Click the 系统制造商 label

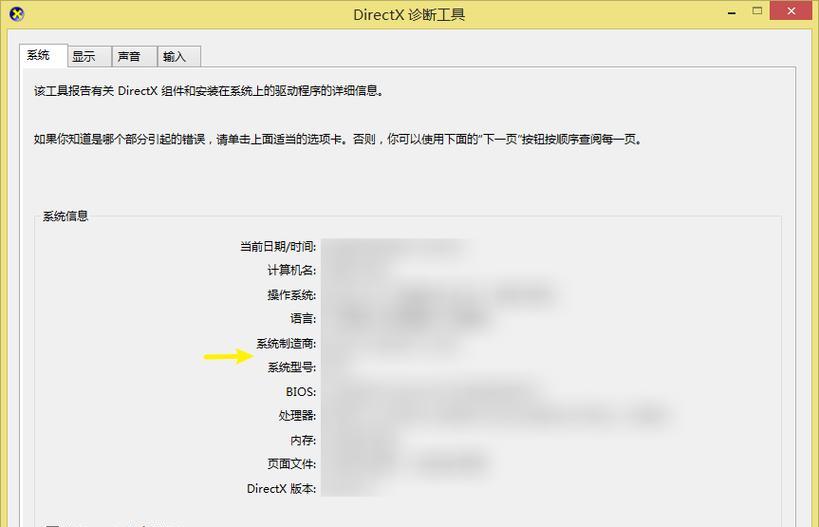tap(286, 344)
